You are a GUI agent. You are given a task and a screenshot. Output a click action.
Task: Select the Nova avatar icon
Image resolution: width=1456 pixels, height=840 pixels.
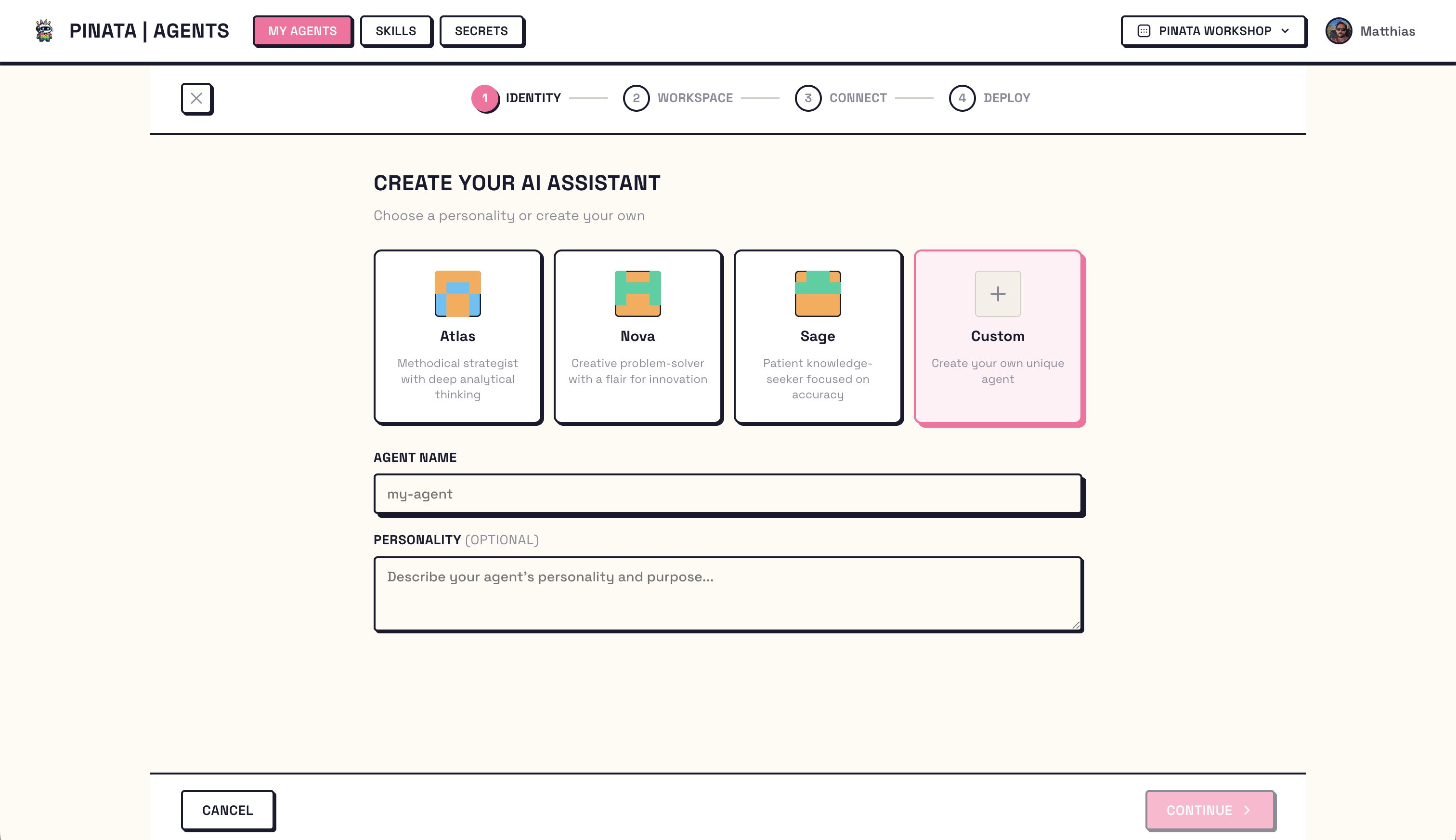[637, 294]
